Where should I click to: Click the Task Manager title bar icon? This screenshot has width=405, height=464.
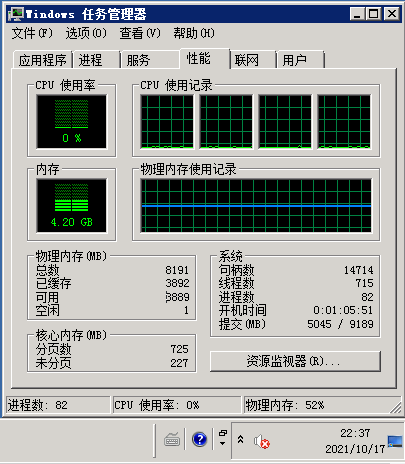tap(16, 14)
